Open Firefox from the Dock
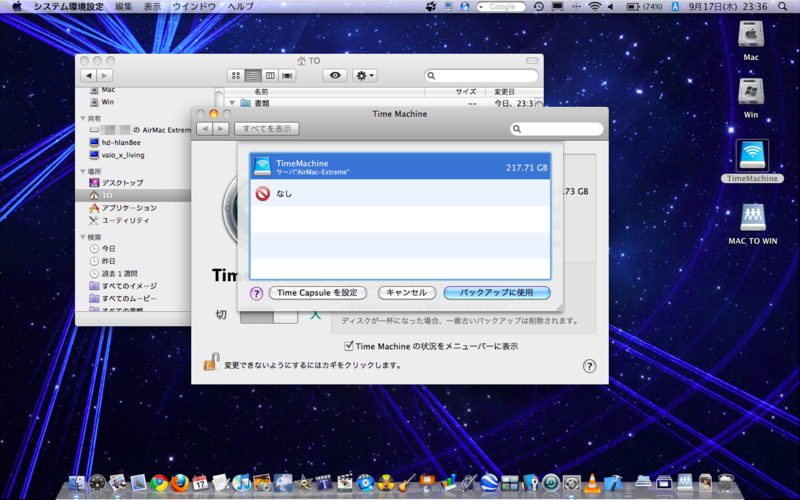 coord(180,482)
